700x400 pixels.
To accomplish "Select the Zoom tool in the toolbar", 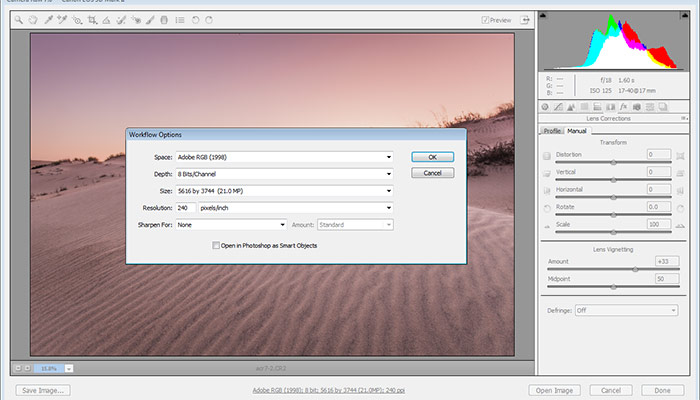I will (x=19, y=19).
